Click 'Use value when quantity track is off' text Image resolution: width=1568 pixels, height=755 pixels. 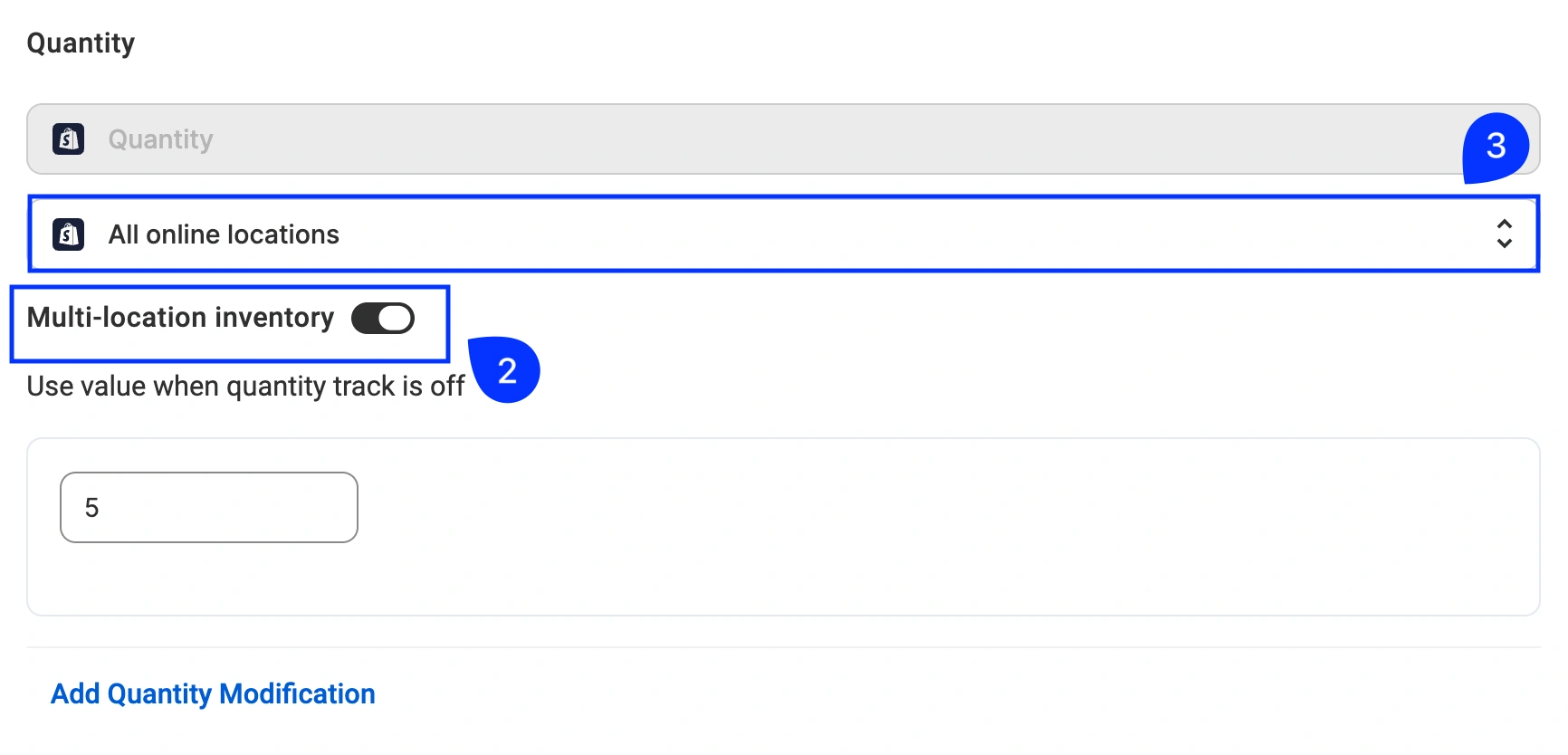(245, 387)
